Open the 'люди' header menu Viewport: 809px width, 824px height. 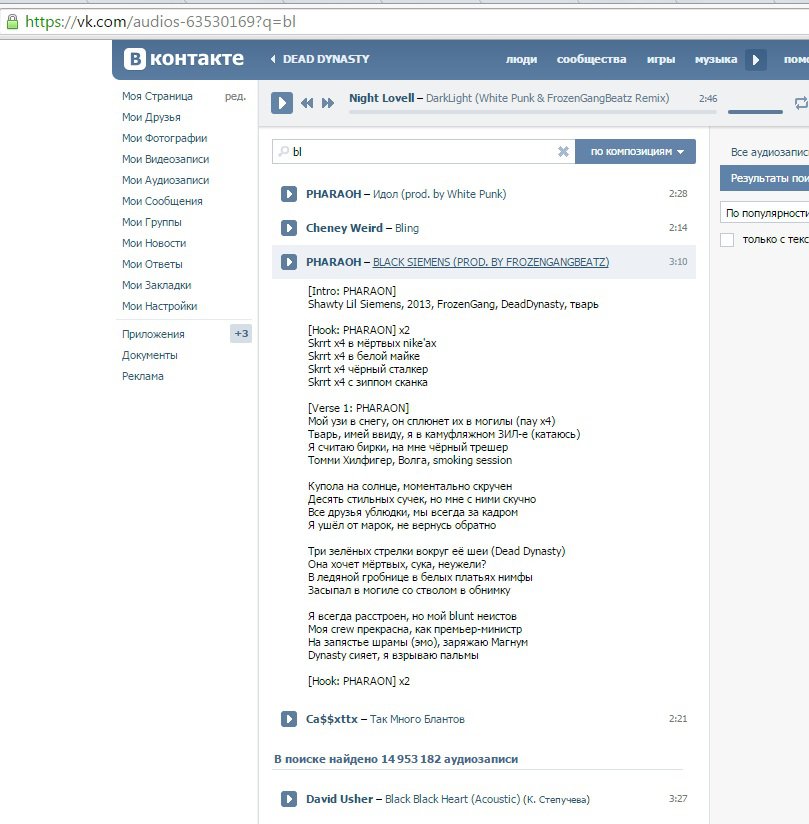point(521,59)
